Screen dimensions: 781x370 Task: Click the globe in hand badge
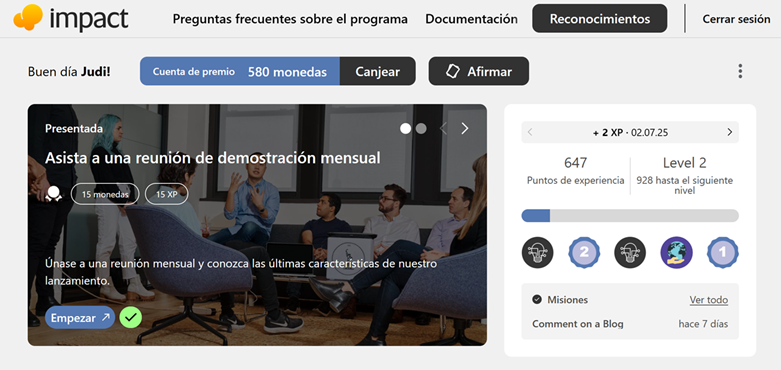[676, 252]
